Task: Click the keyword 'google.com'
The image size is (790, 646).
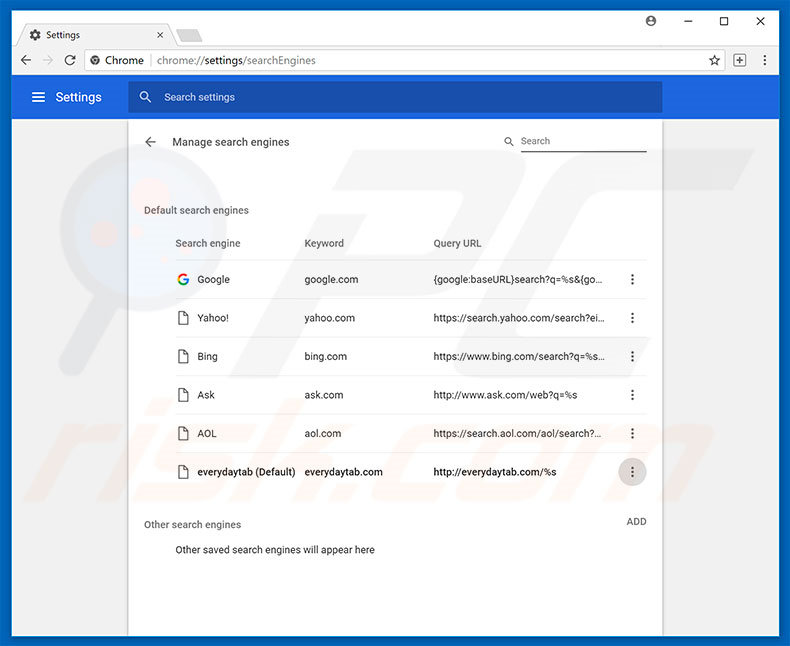Action: tap(331, 280)
